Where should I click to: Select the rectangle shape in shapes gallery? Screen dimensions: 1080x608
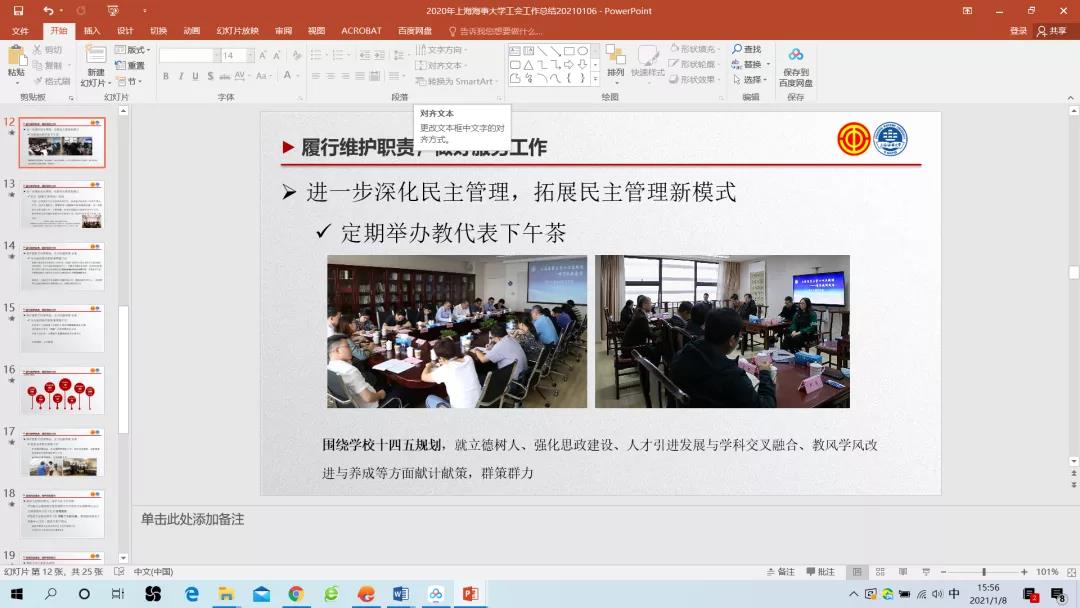tap(569, 51)
